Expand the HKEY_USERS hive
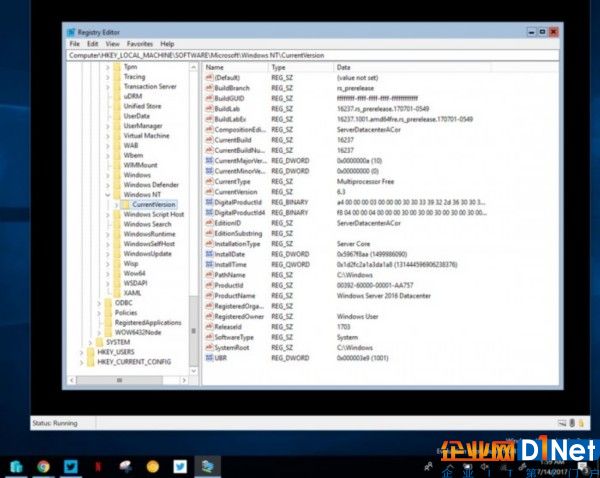Image resolution: width=600 pixels, height=478 pixels. (x=82, y=352)
